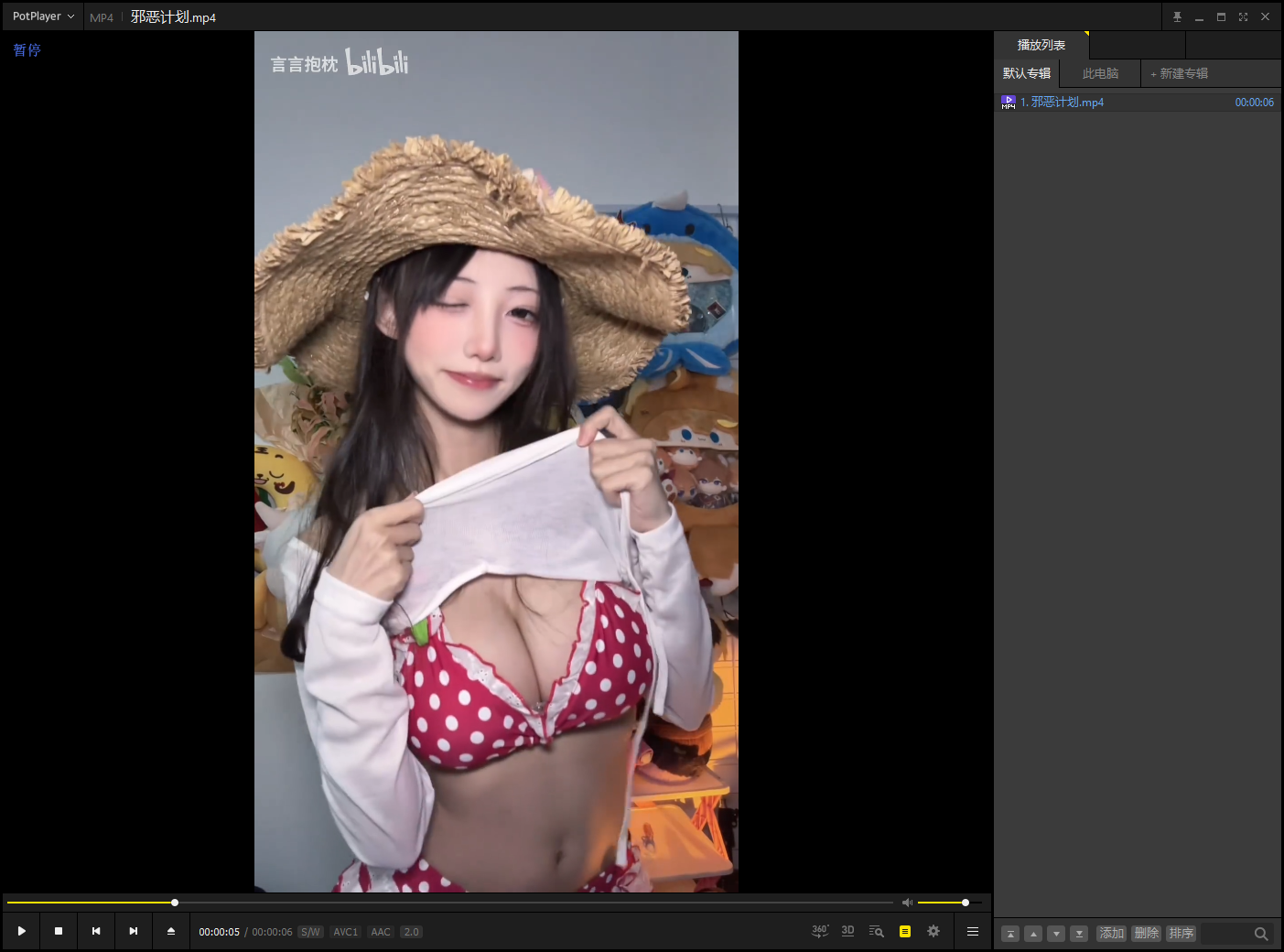1284x952 pixels.
Task: Toggle play/pause with the Play button
Action: click(x=20, y=931)
